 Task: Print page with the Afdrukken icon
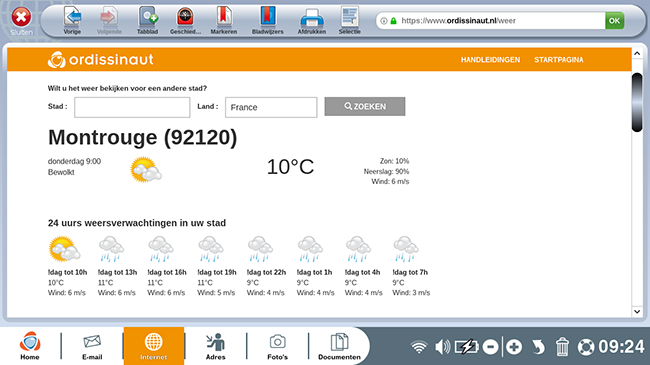pos(312,18)
